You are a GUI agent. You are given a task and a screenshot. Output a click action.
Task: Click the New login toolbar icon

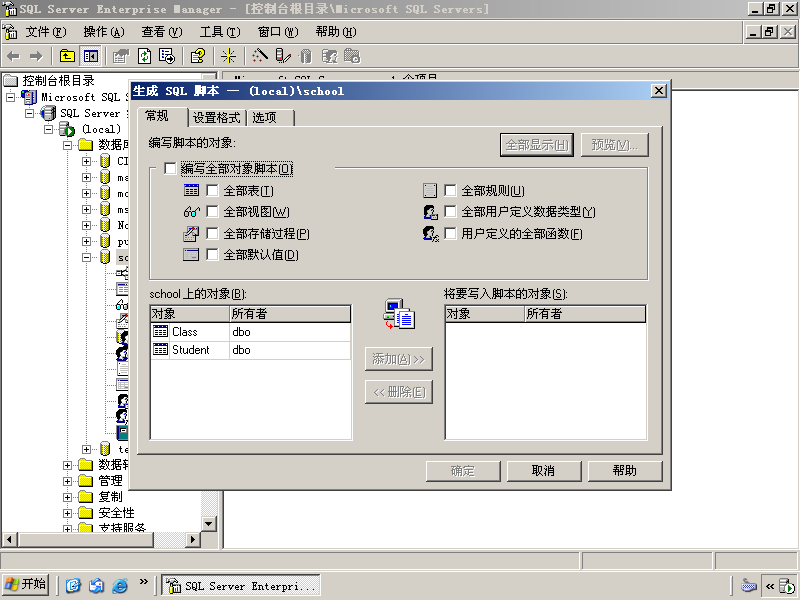click(x=330, y=56)
